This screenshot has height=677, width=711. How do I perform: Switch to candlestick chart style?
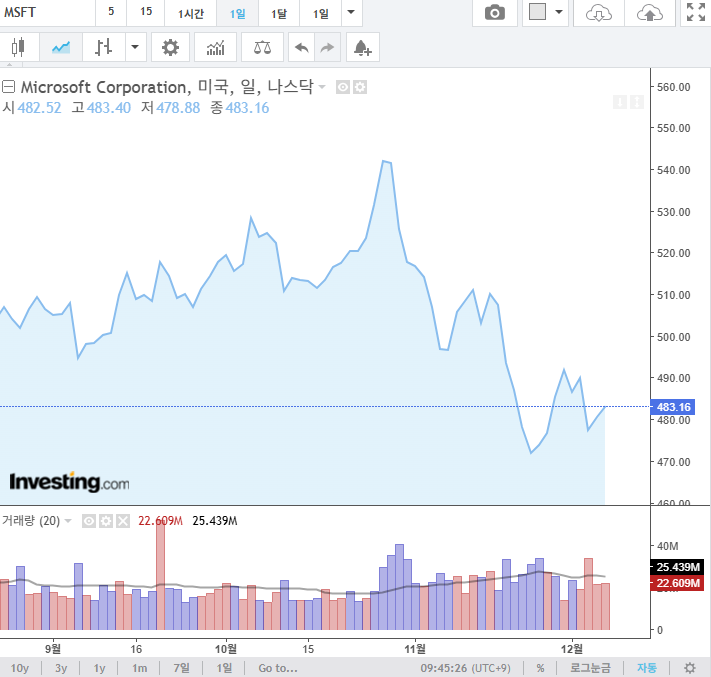[17, 47]
